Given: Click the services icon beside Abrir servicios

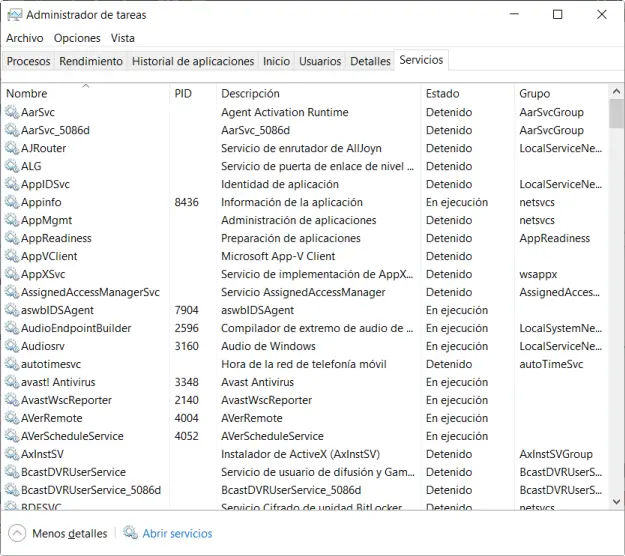Looking at the screenshot, I should 131,533.
